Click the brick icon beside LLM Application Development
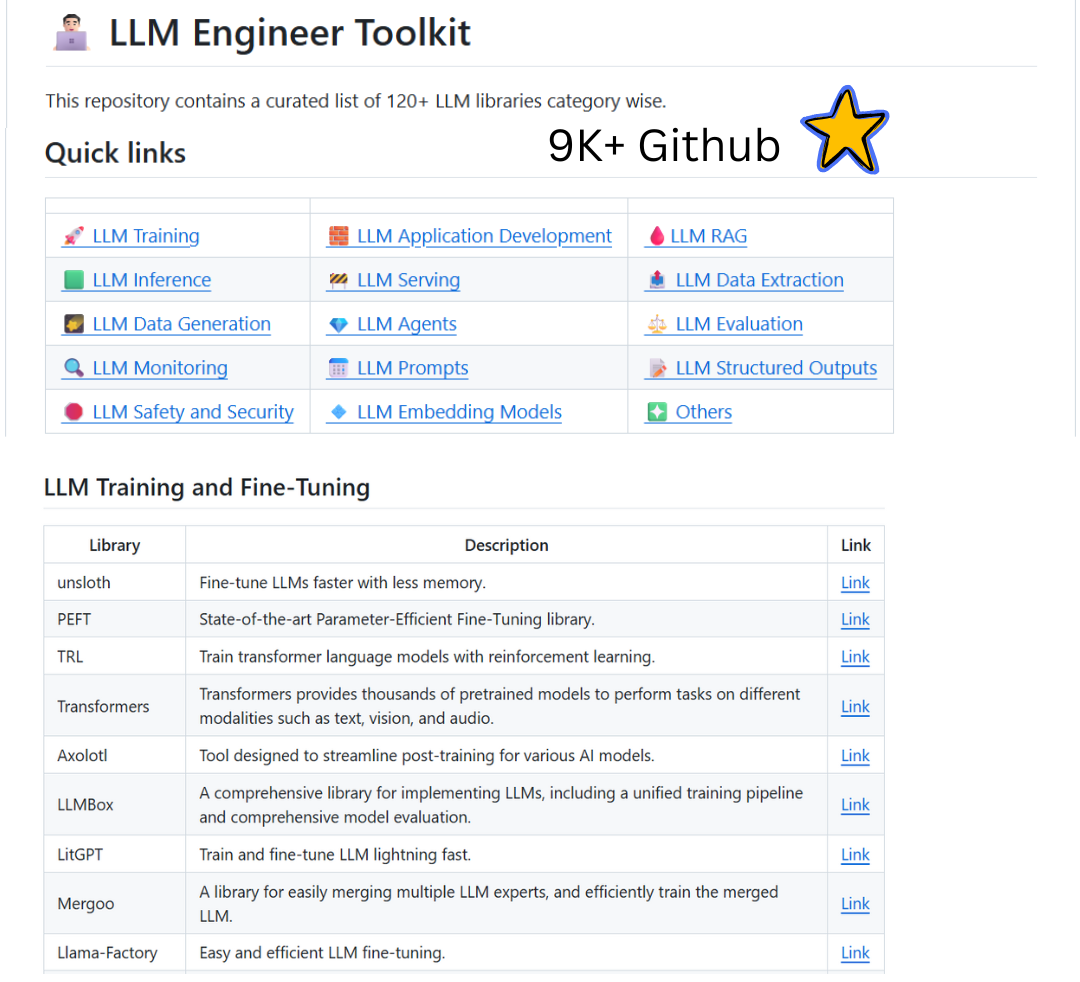The image size is (1080, 982). pos(338,236)
